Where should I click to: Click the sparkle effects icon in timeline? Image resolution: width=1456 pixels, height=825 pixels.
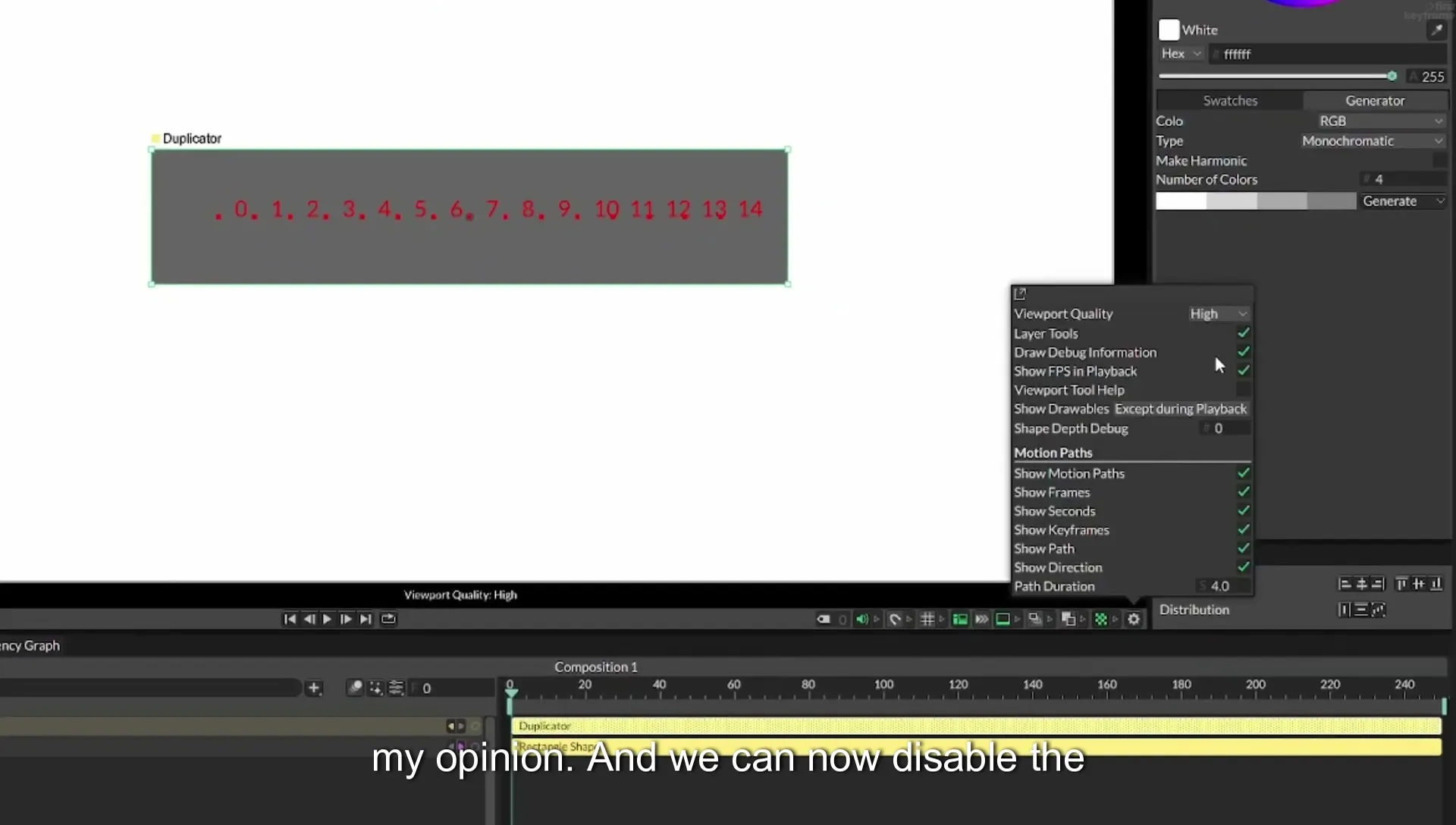tap(375, 688)
